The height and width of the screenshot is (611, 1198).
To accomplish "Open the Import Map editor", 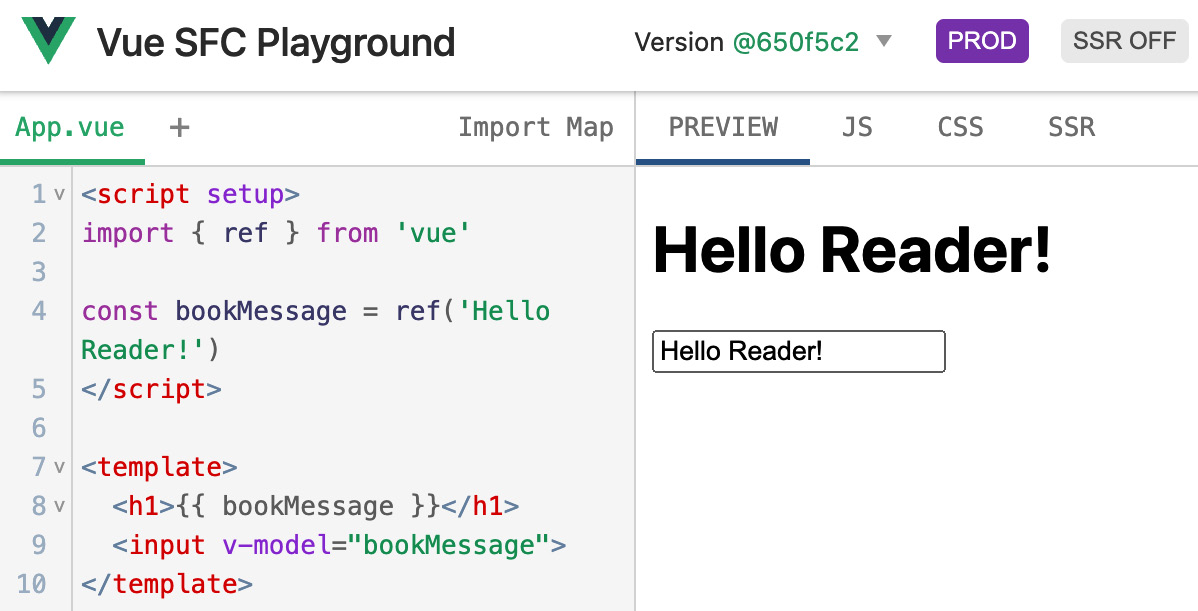I will (x=536, y=127).
